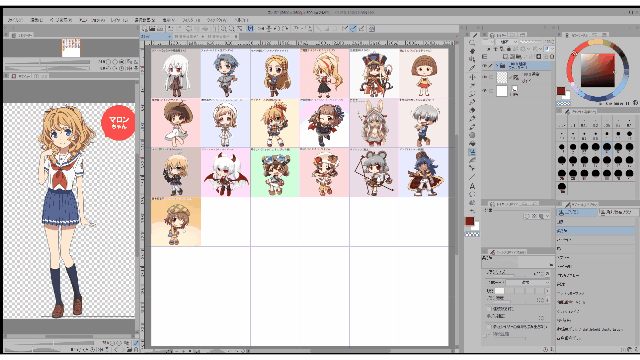Click the highlighted blue icon in command bar
Viewport: 640px width, 360px height.
click(x=250, y=29)
